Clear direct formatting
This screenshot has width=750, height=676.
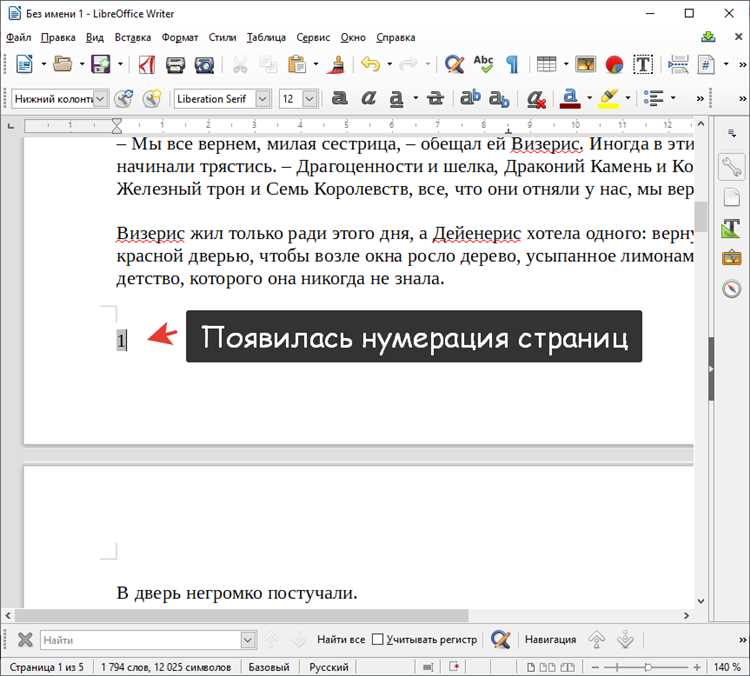click(x=537, y=99)
